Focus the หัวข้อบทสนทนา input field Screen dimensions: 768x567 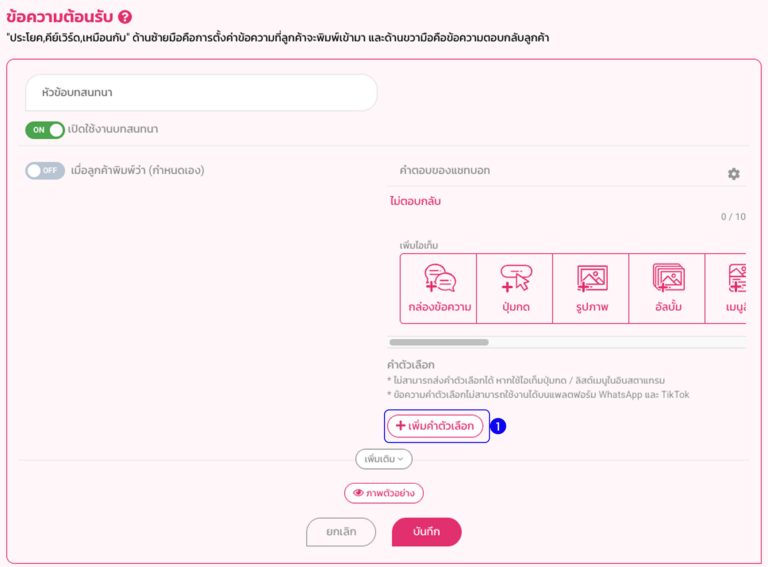(x=201, y=93)
